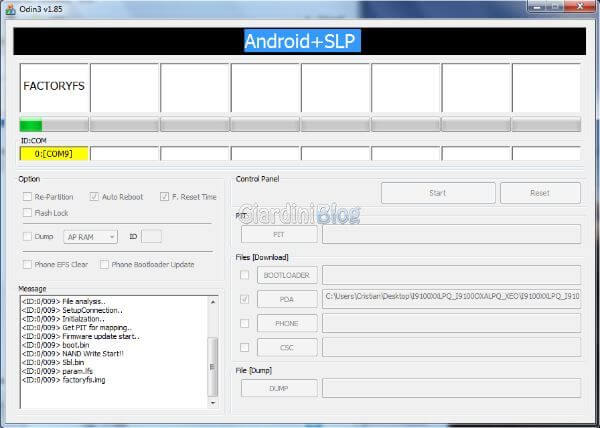Click the PIT file button
Image resolution: width=600 pixels, height=428 pixels.
[x=279, y=234]
